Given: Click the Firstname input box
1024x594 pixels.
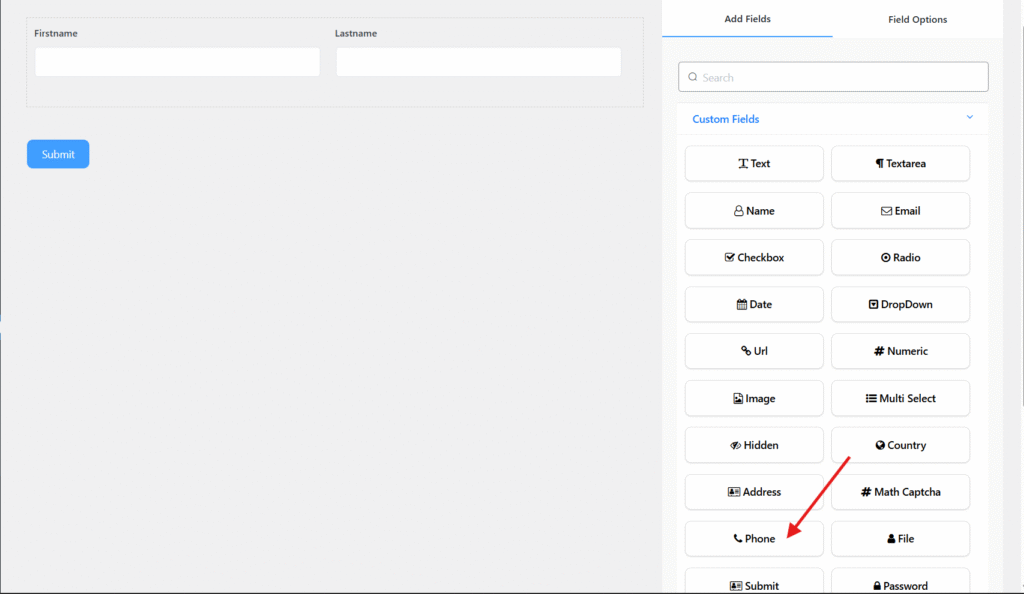Looking at the screenshot, I should pos(177,62).
